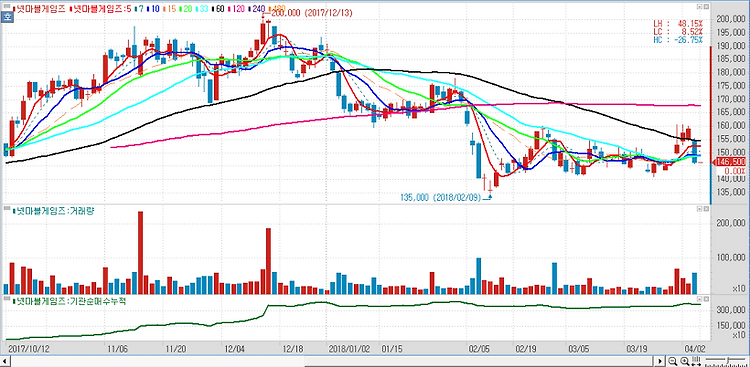Click the 03/05 date label
The image size is (750, 367).
(578, 348)
